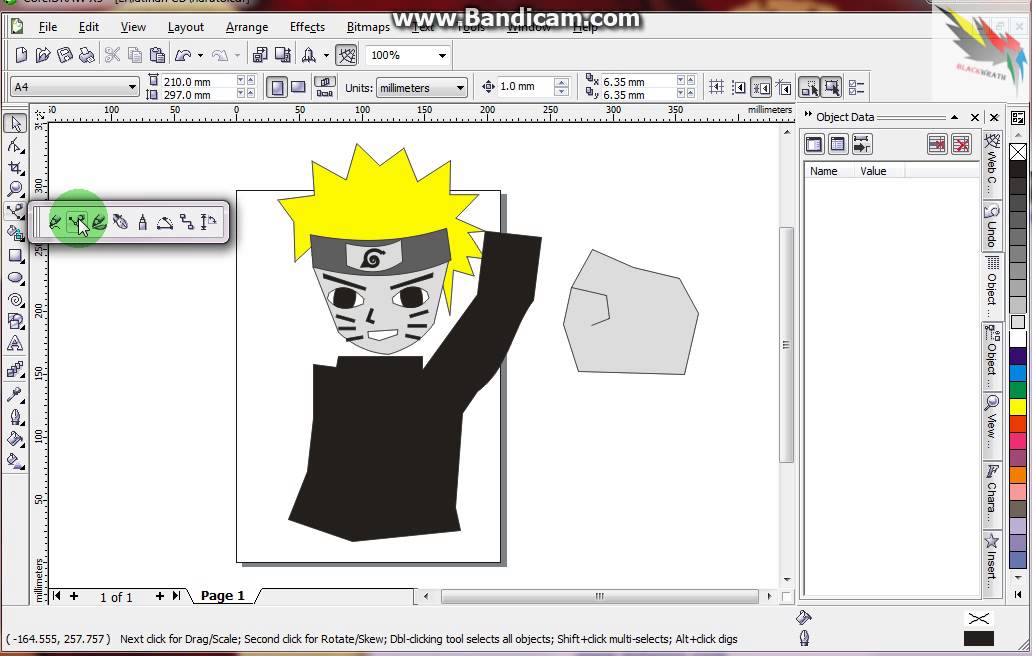Choose 3-Point Curve tool in flyout
This screenshot has width=1032, height=656.
pos(165,222)
